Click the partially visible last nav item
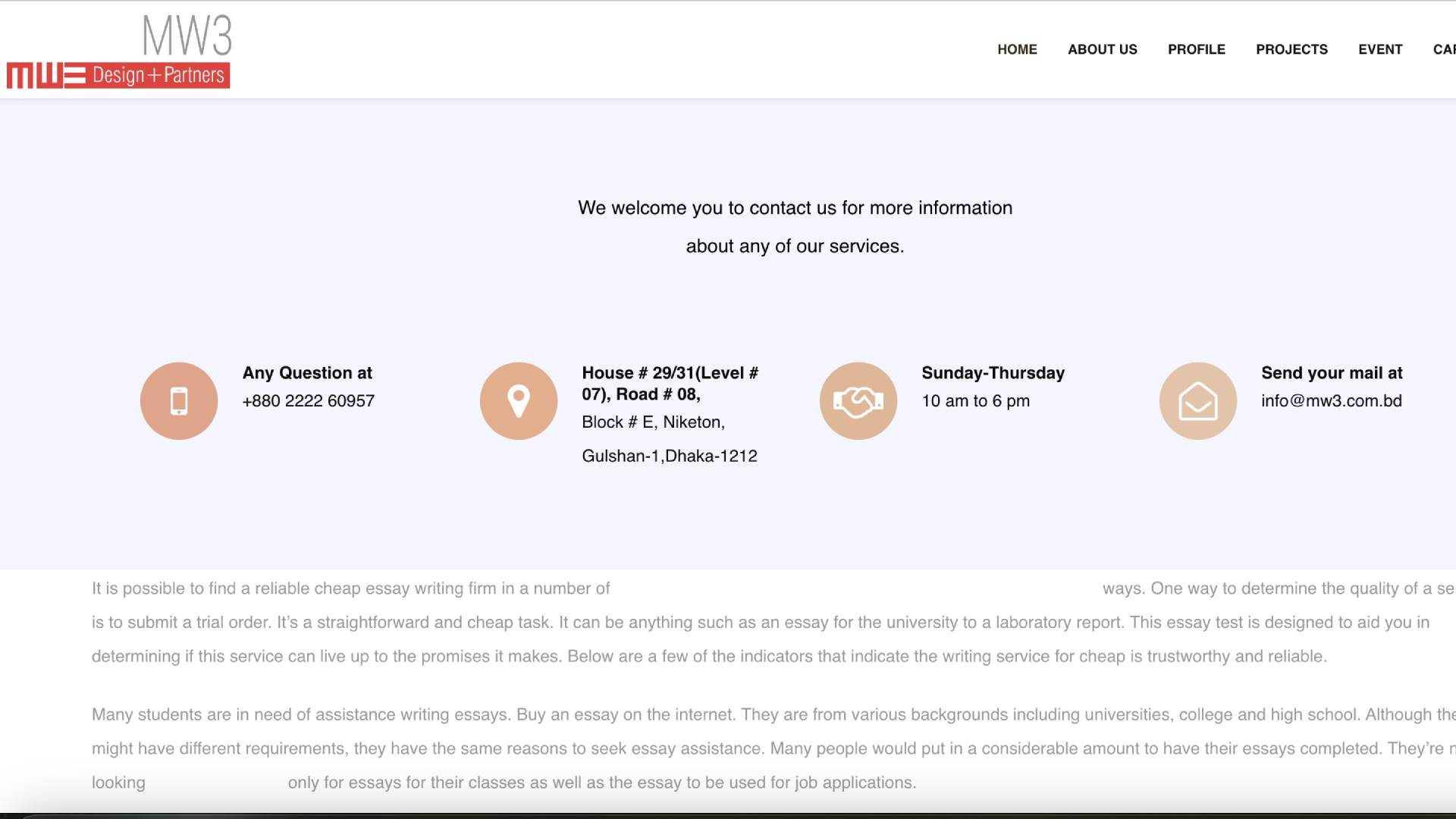1456x819 pixels. click(1445, 49)
